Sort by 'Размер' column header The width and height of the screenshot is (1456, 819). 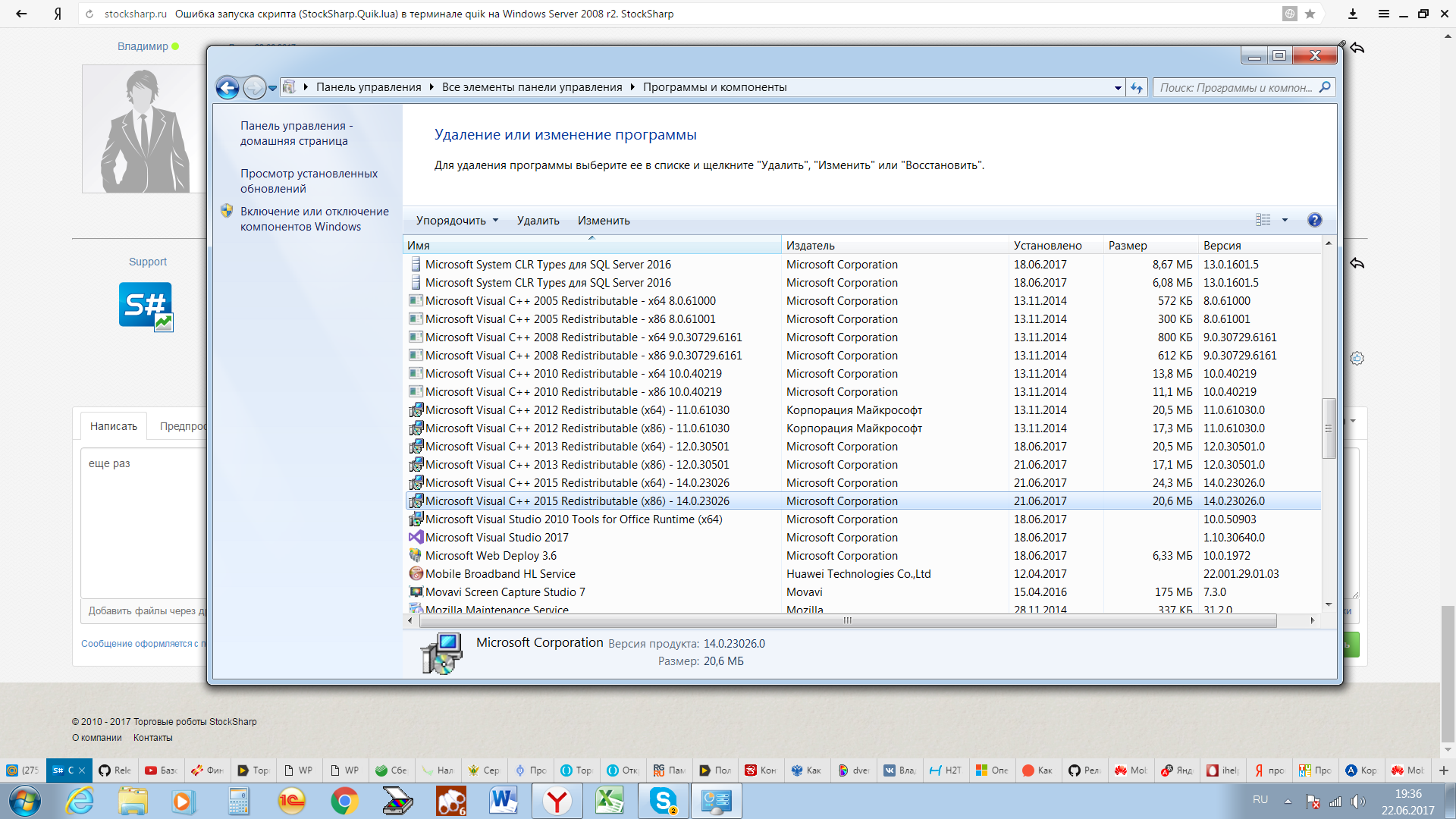(1150, 245)
